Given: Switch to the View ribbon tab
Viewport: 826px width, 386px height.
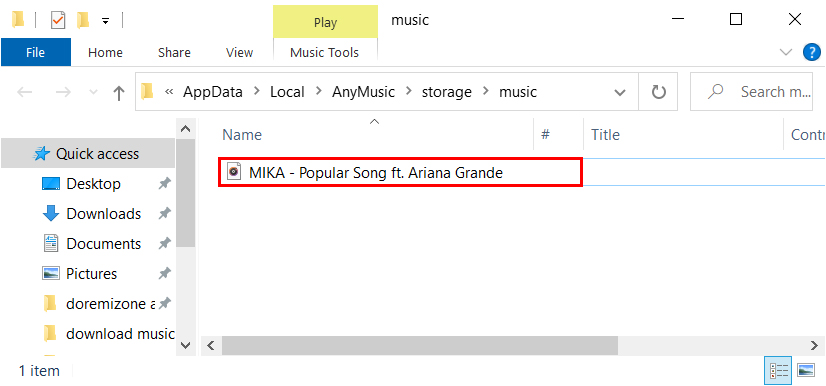Looking at the screenshot, I should (239, 53).
